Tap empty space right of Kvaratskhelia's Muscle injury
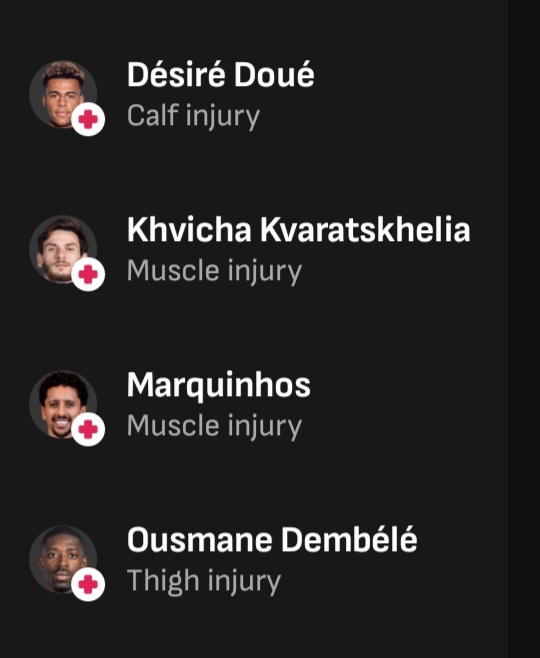This screenshot has height=658, width=540. [403, 271]
